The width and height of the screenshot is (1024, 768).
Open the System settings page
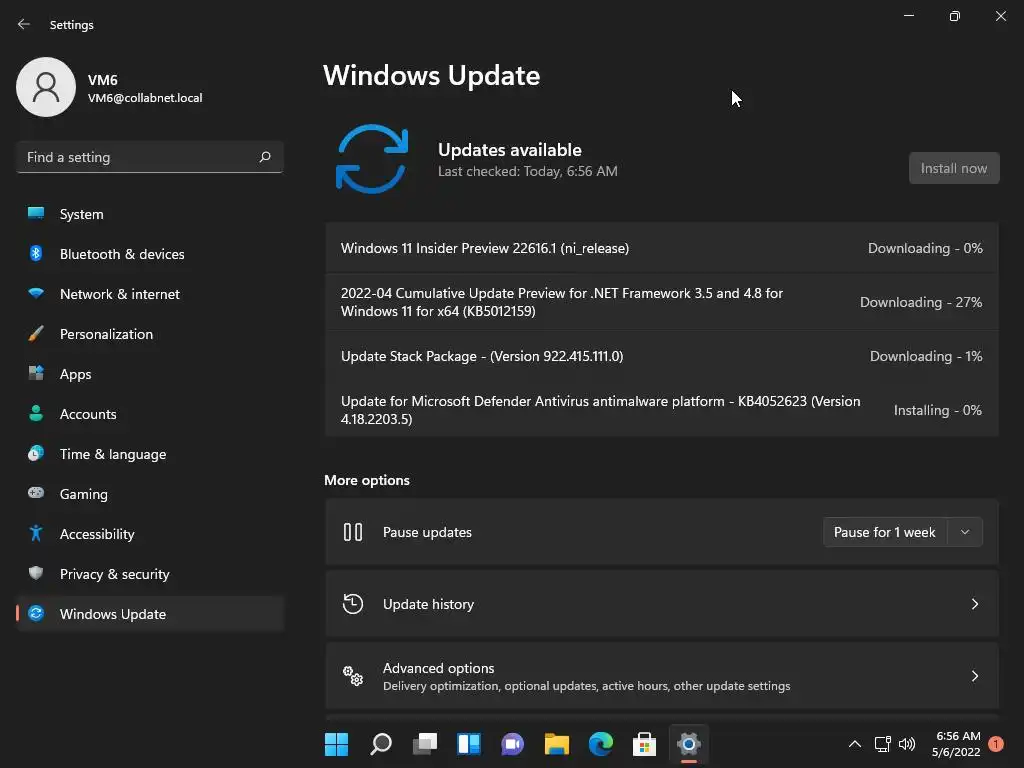[x=150, y=214]
